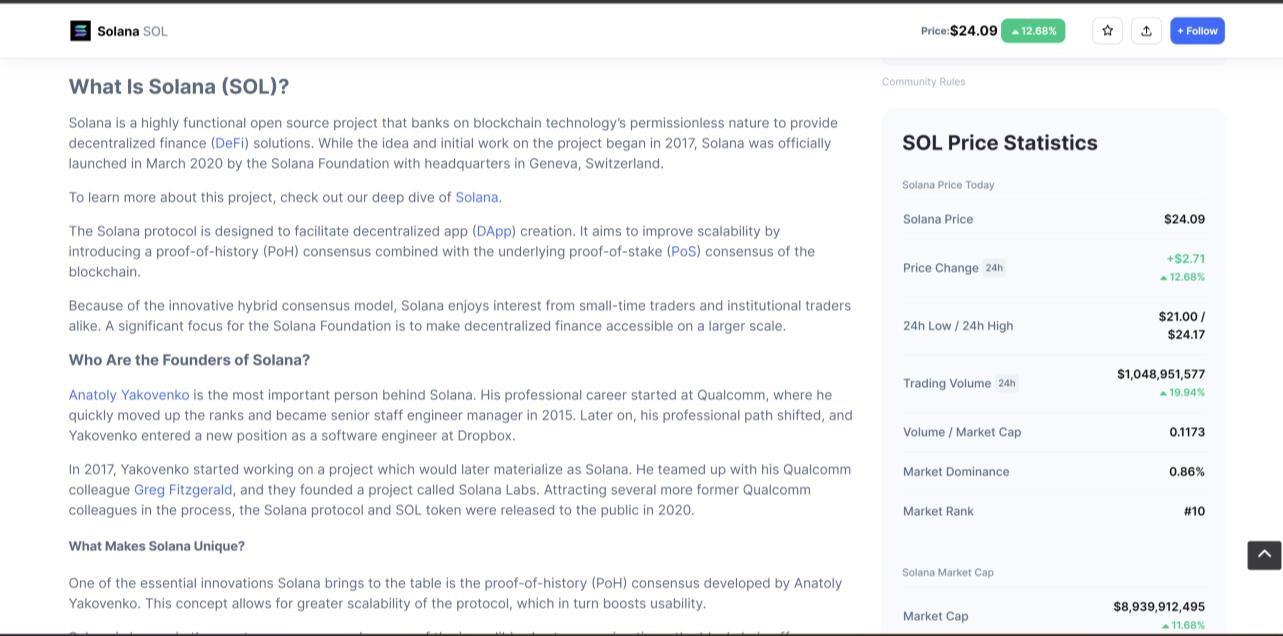This screenshot has width=1283, height=636.
Task: Click the header price $24.09
Action: point(973,31)
